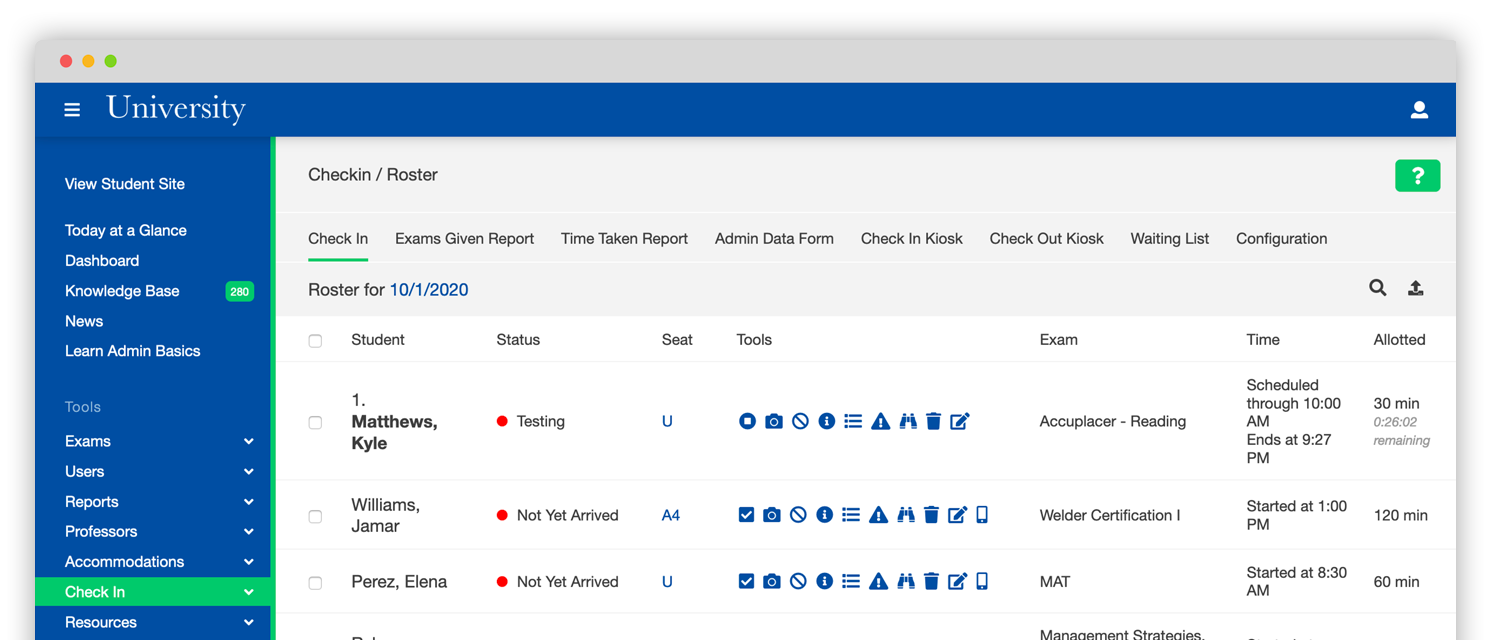Image resolution: width=1500 pixels, height=640 pixels.
Task: Click stop icon in Matthews, Kyle row
Action: [x=747, y=422]
